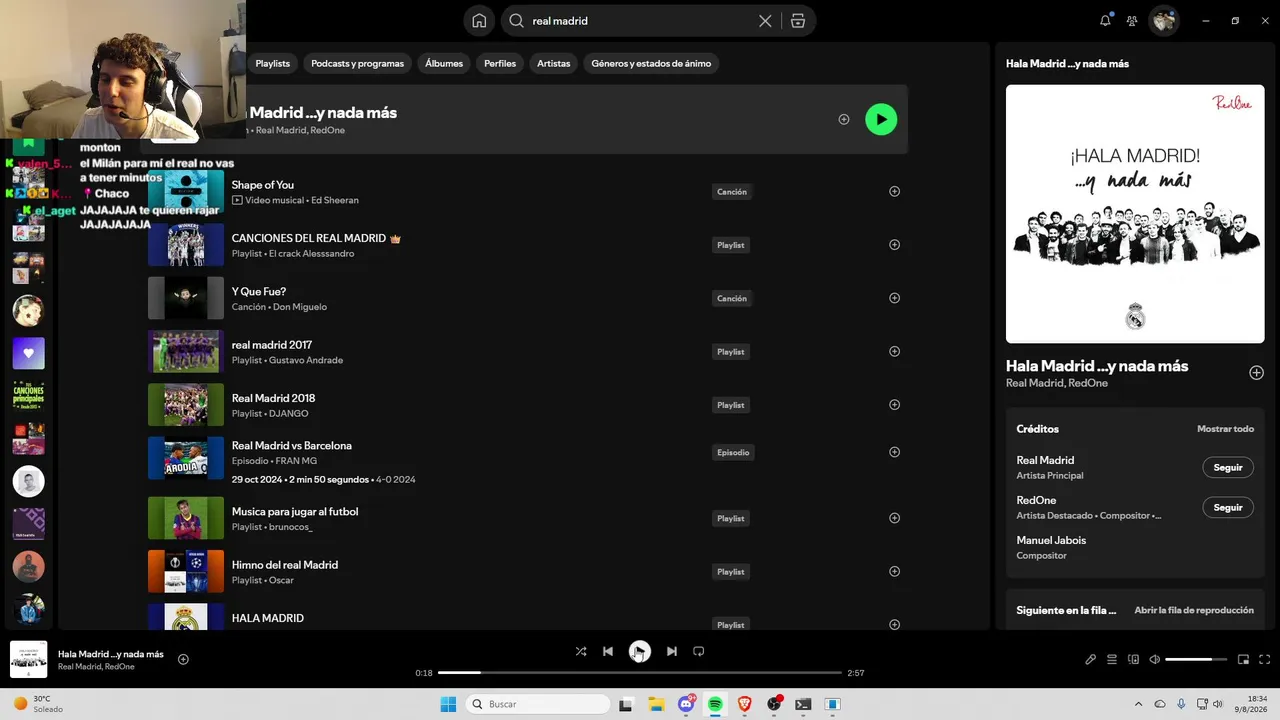Filter results by Perfiles
Image resolution: width=1280 pixels, height=720 pixels.
pos(500,63)
